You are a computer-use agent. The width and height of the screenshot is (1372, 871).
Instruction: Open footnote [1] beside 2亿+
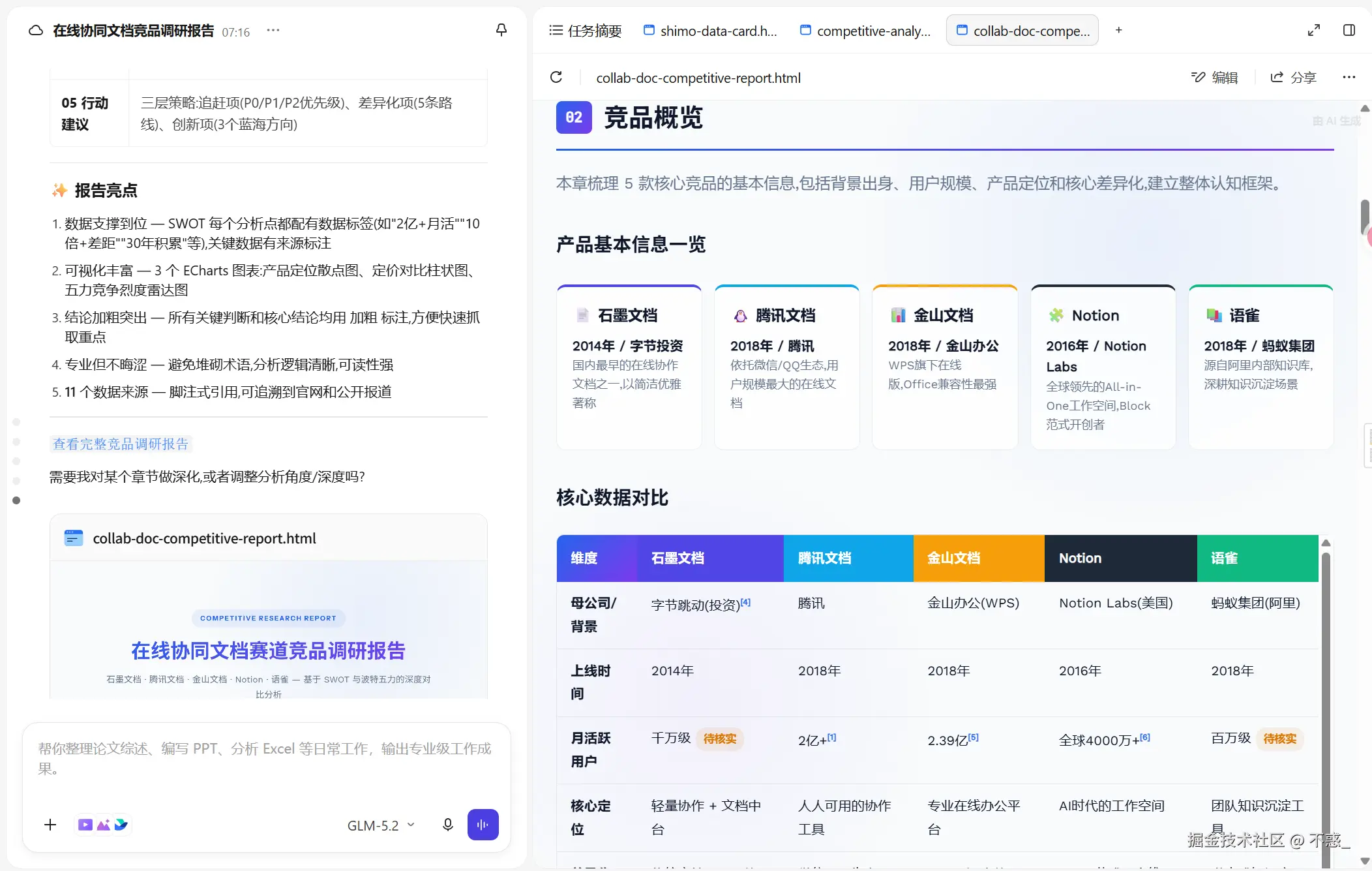click(831, 737)
